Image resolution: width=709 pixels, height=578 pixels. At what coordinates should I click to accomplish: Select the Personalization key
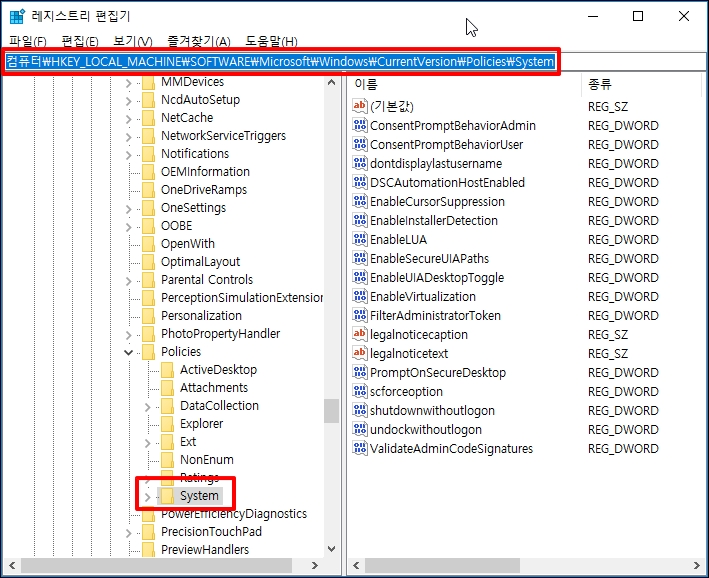coord(201,316)
